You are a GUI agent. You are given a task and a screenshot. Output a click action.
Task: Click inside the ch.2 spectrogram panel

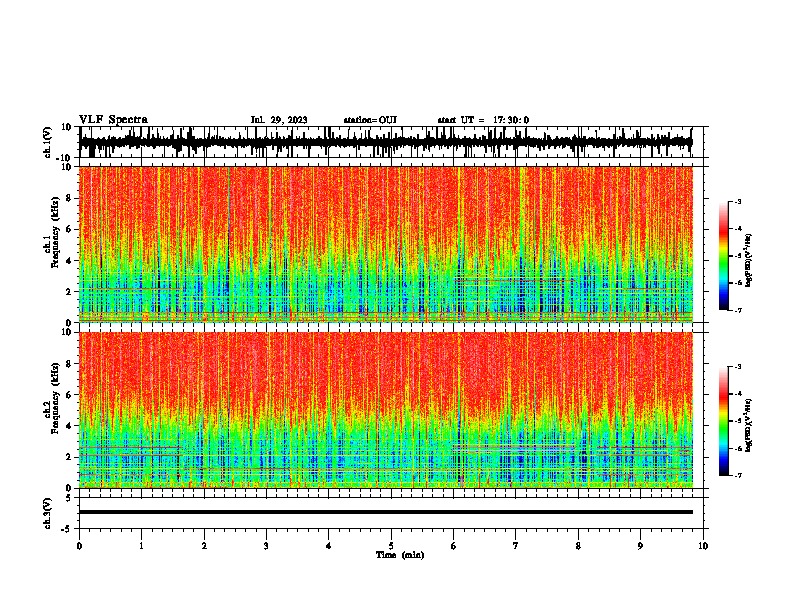pos(385,410)
